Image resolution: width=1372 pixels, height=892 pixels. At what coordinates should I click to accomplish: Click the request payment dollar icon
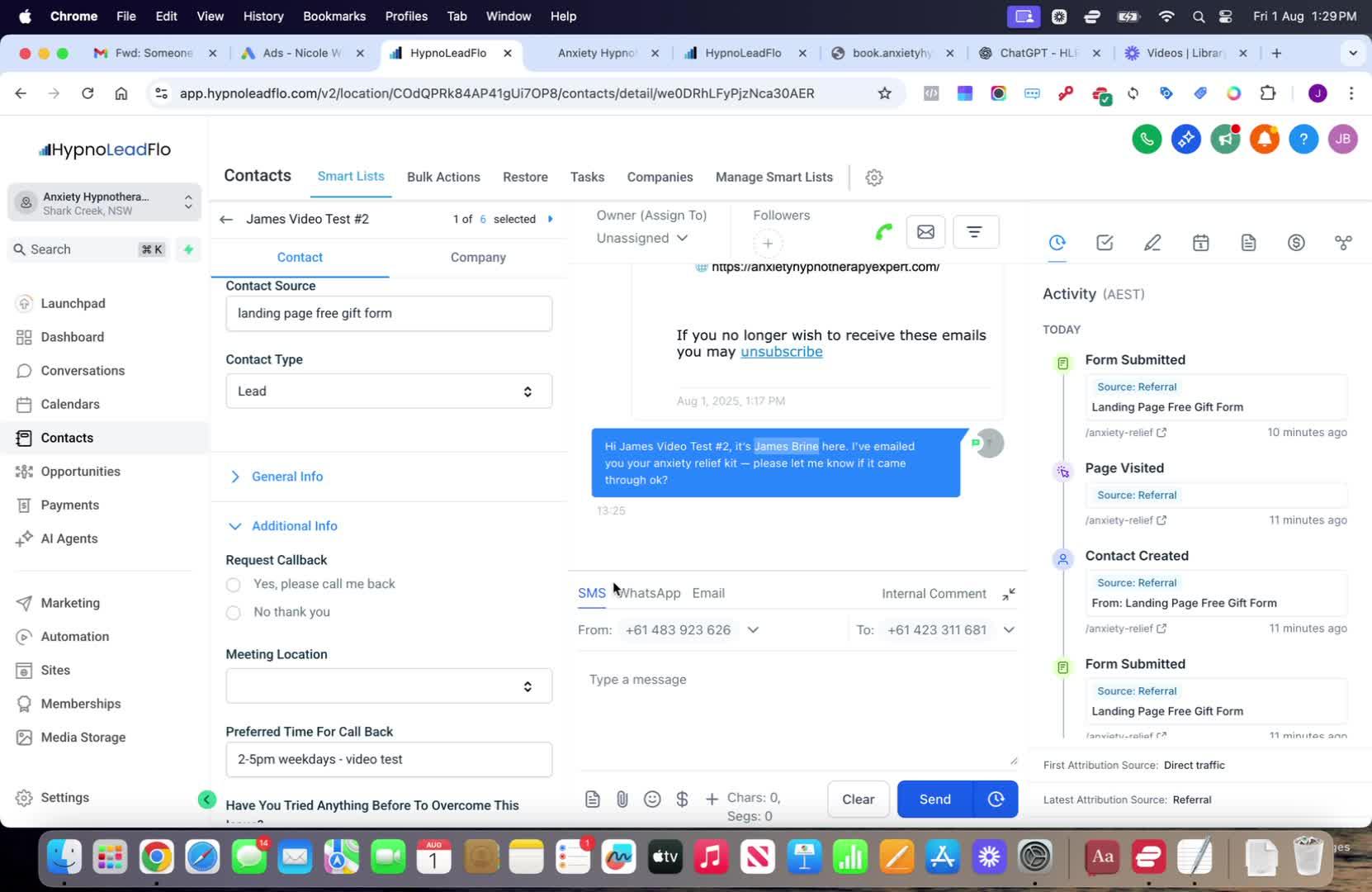point(682,799)
